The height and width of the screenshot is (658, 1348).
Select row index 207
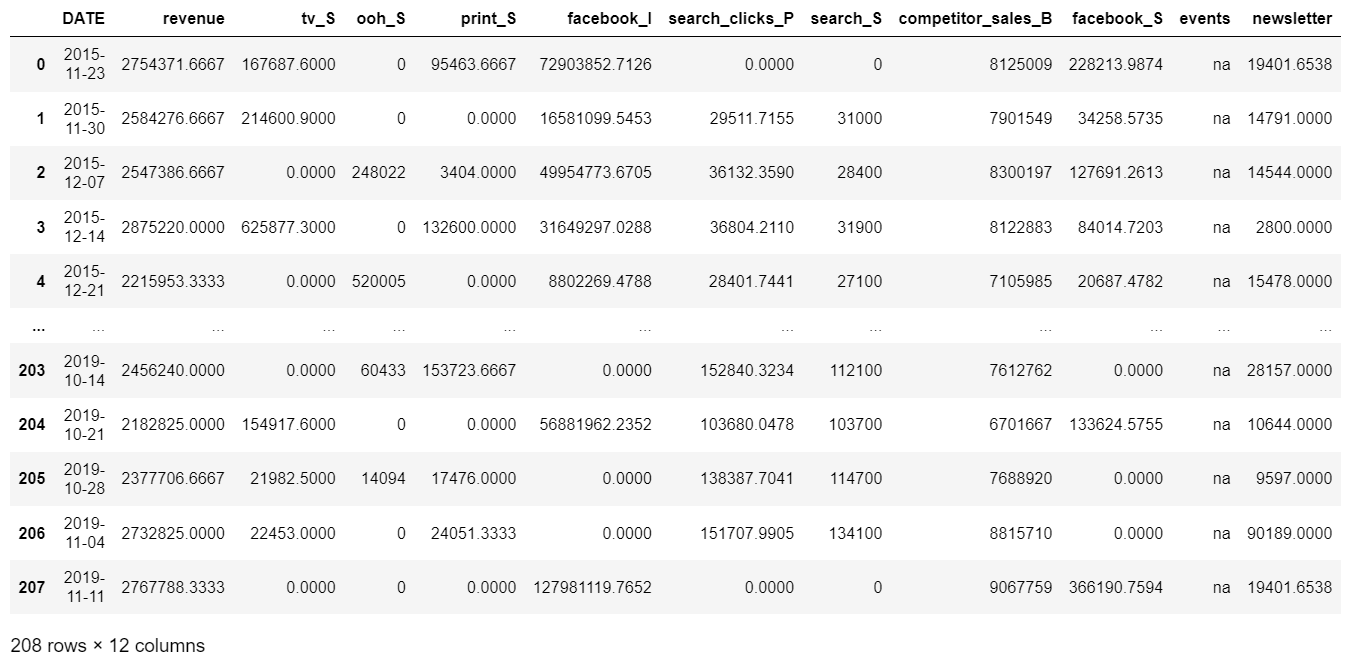[x=32, y=587]
